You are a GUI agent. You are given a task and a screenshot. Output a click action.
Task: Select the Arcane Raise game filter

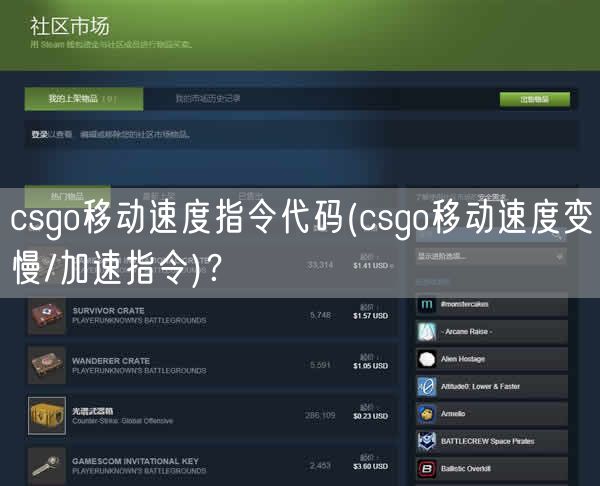pyautogui.click(x=492, y=332)
